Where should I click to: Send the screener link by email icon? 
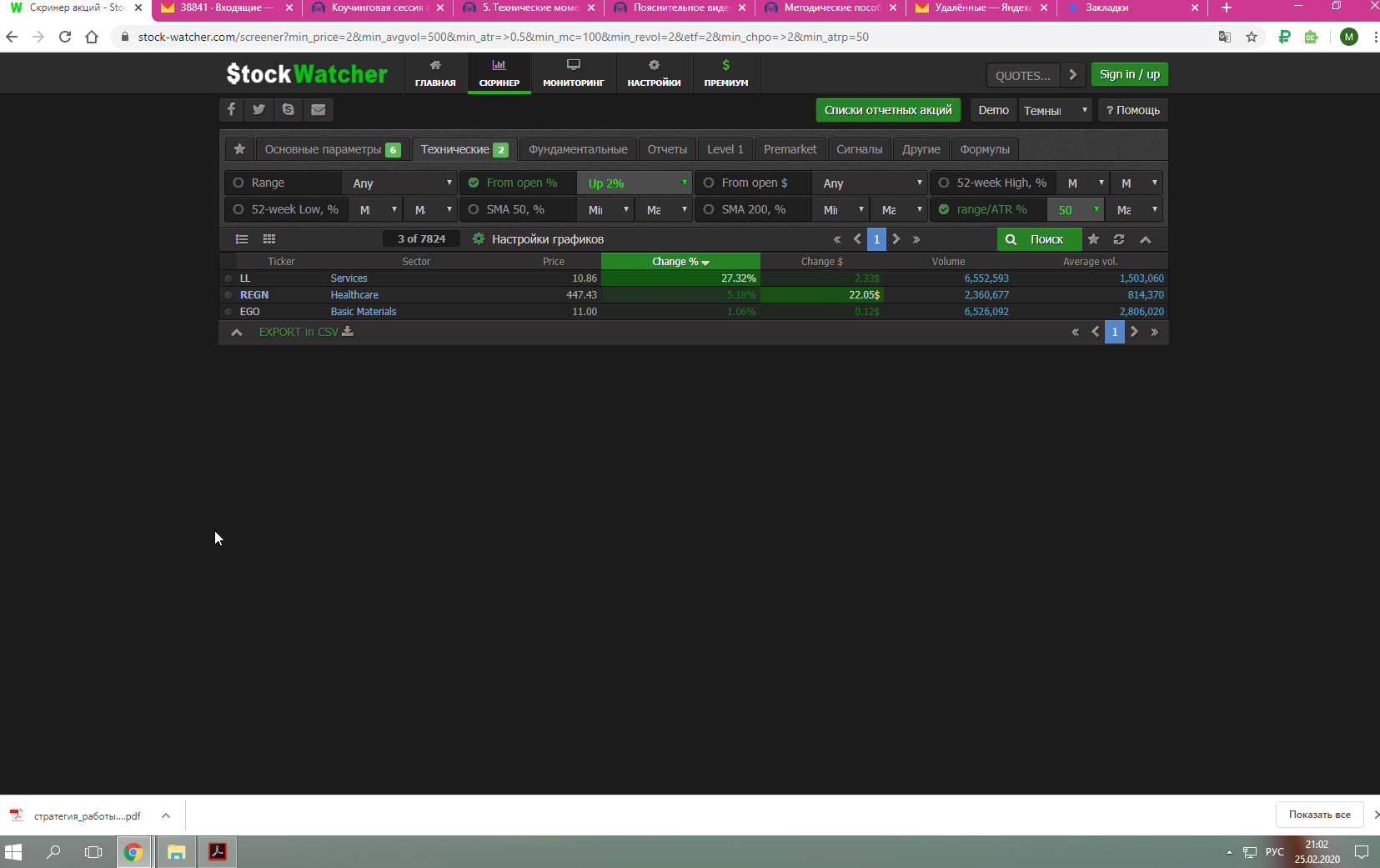319,109
